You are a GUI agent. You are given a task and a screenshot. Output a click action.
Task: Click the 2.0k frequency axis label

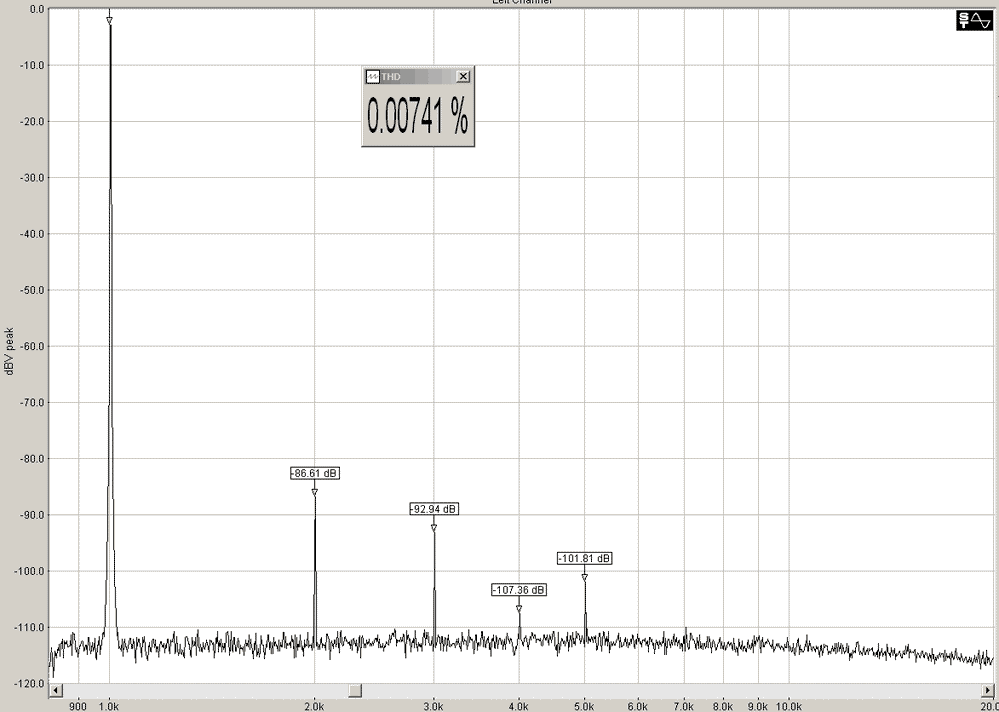(315, 706)
